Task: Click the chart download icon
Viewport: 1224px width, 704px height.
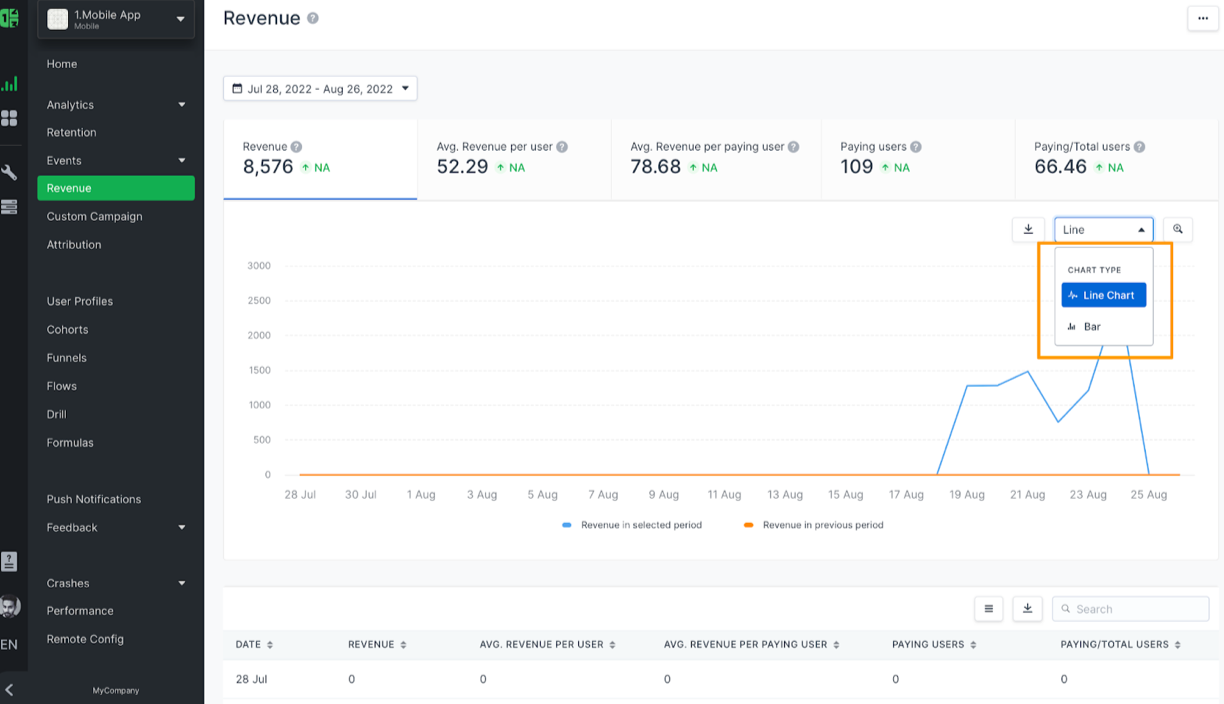Action: [x=1028, y=230]
